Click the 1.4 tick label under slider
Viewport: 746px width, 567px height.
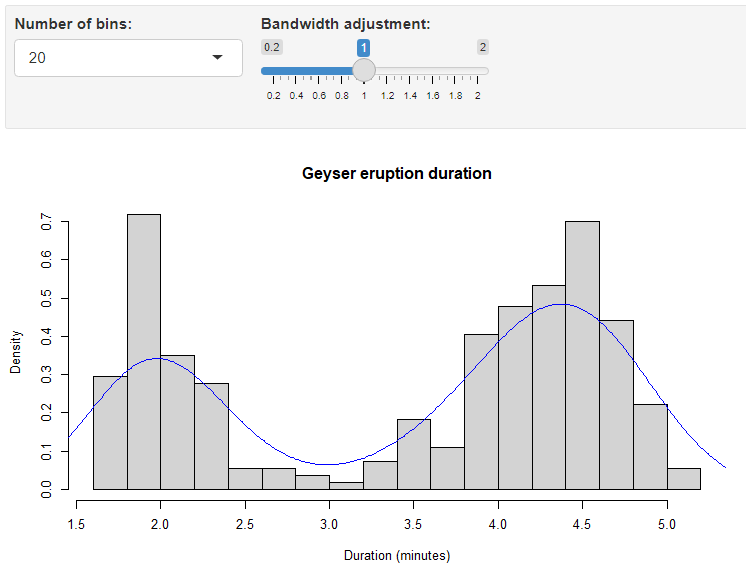click(x=410, y=96)
